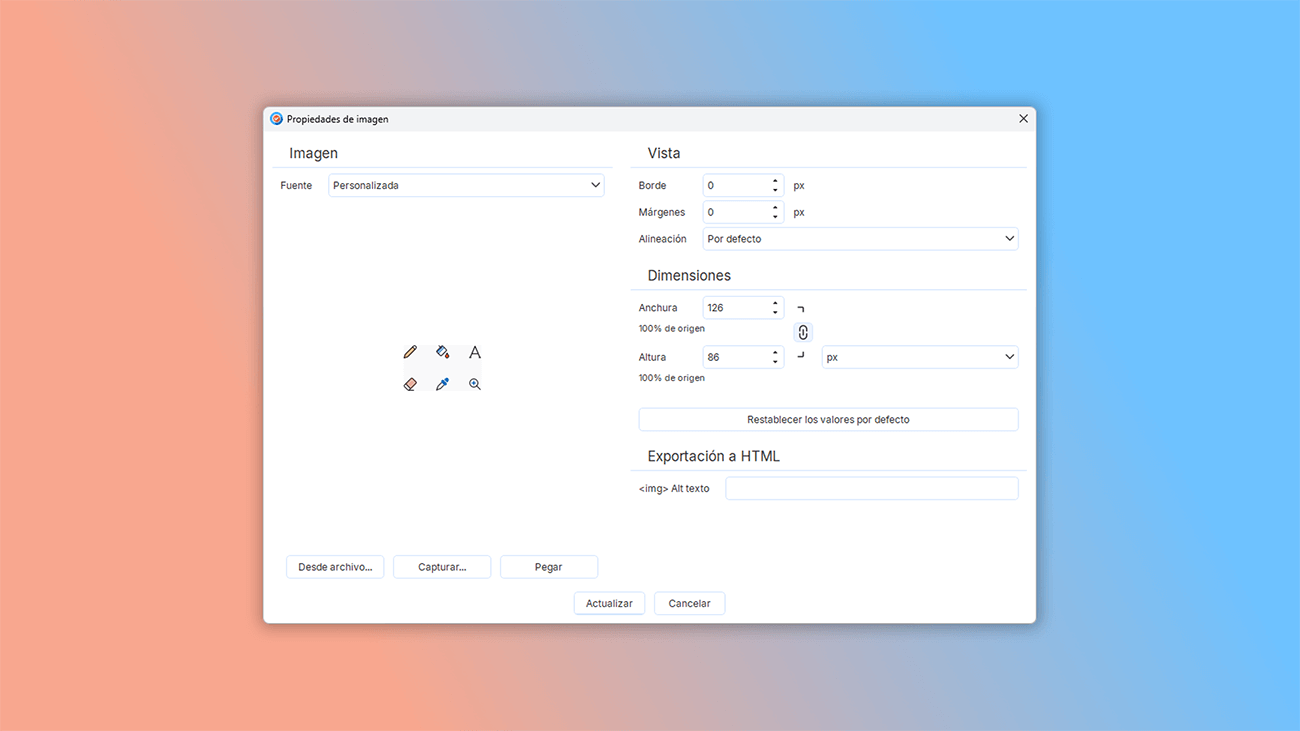Decrease the Márgenes value with down arrow
Image resolution: width=1300 pixels, height=731 pixels.
pos(775,217)
